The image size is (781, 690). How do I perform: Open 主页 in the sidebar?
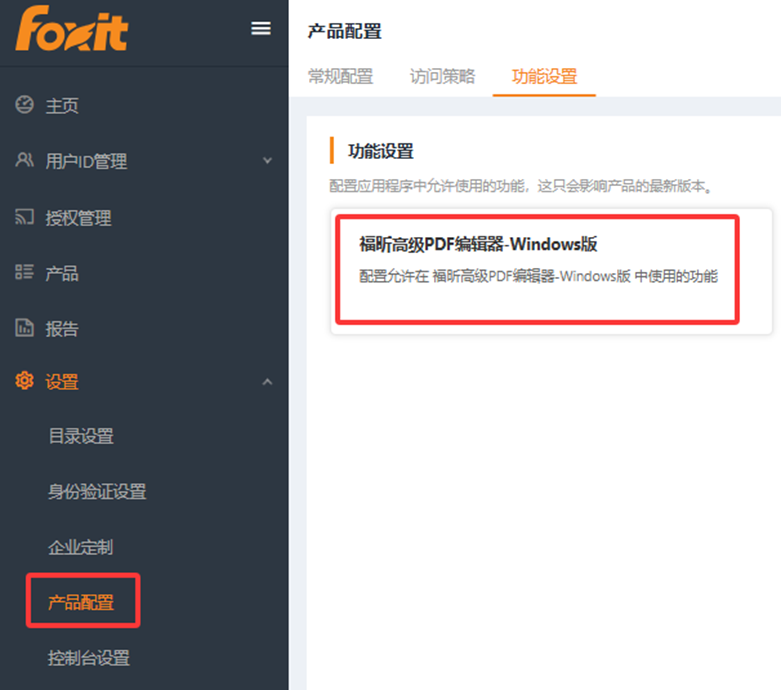tap(62, 106)
